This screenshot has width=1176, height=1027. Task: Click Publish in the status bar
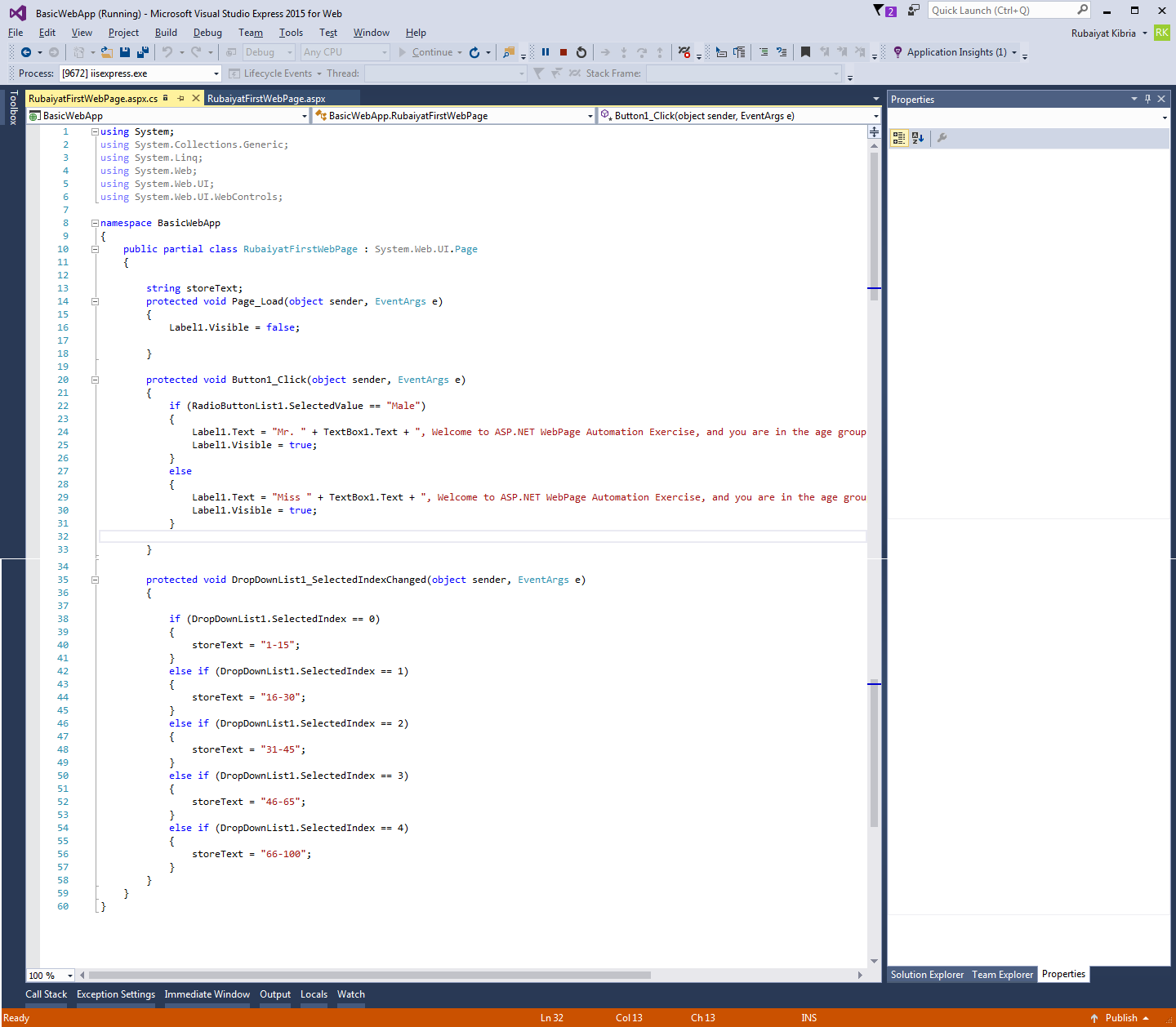tap(1120, 1018)
